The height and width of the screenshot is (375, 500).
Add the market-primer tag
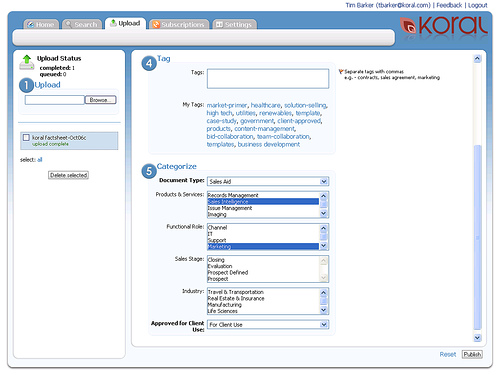click(227, 105)
